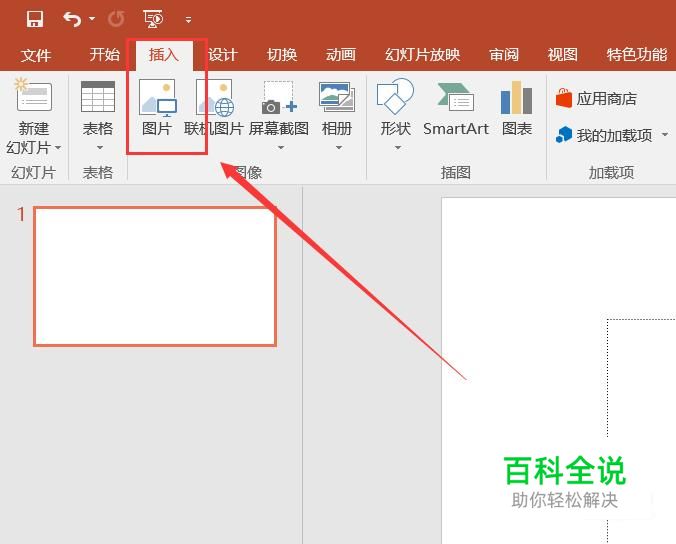The height and width of the screenshot is (544, 676).
Task: Select slide 1 thumbnail in the panel
Action: (155, 276)
